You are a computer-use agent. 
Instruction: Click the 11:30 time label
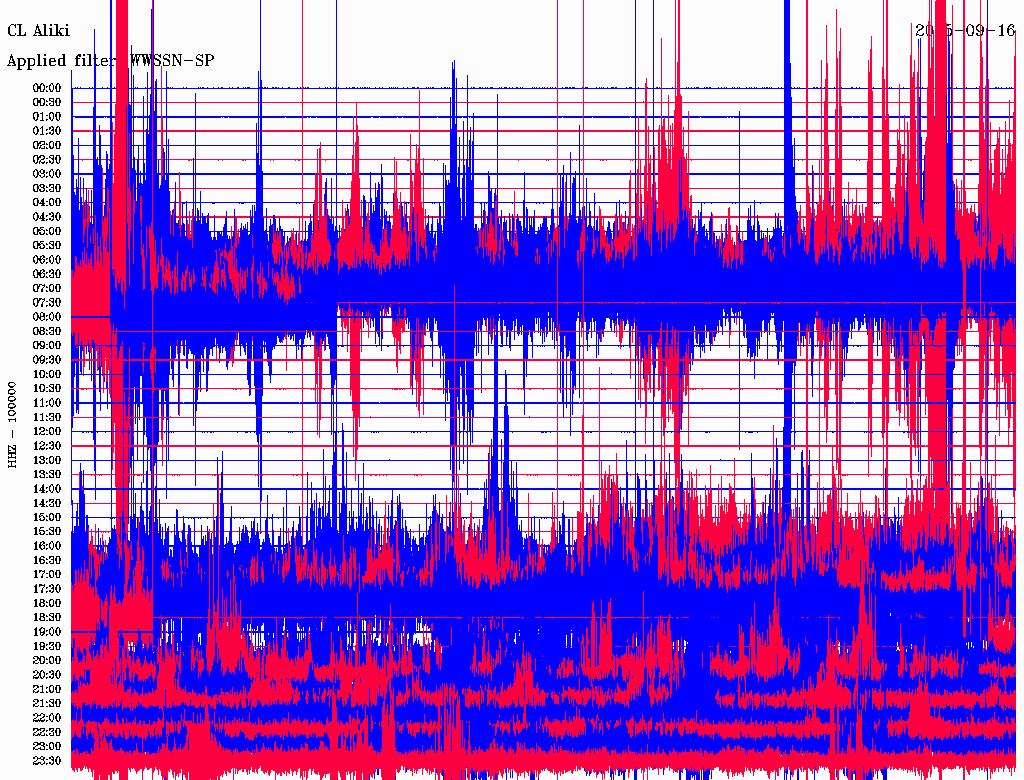pyautogui.click(x=47, y=417)
